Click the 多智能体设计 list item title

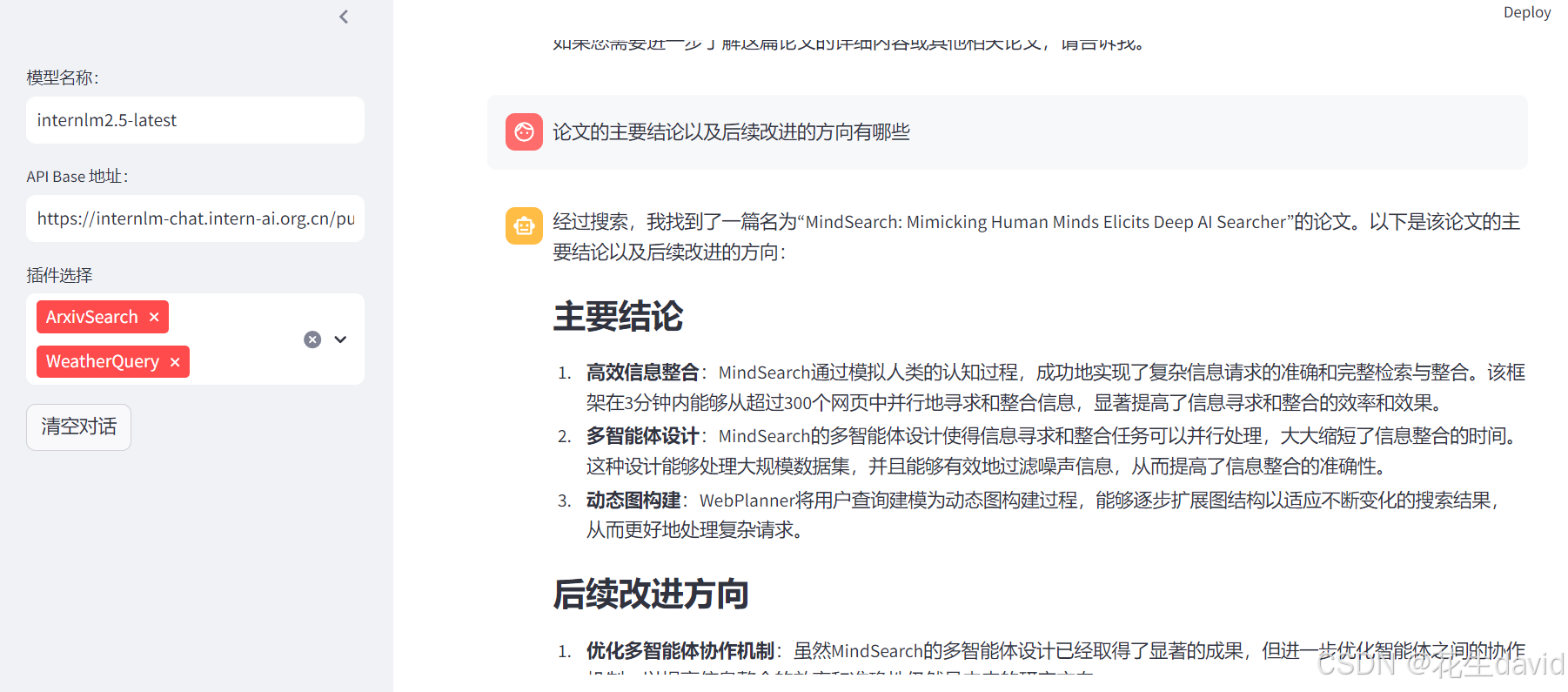point(642,436)
